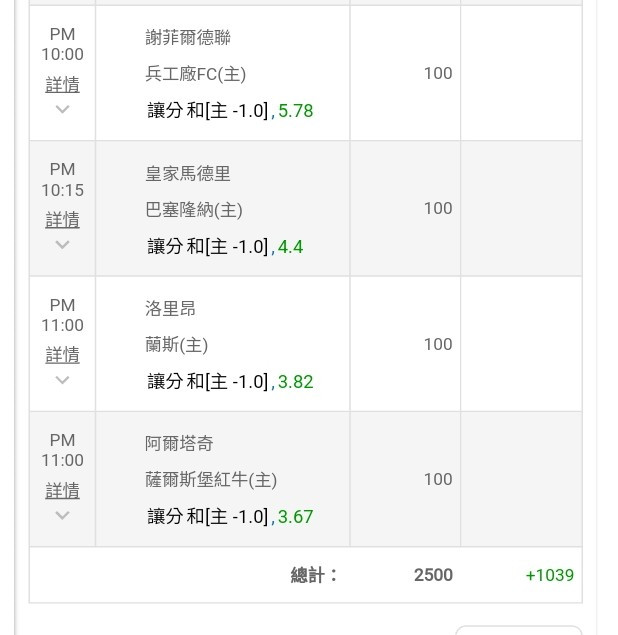Open 詳情 link for 阿爾塔奇 match

(62, 490)
